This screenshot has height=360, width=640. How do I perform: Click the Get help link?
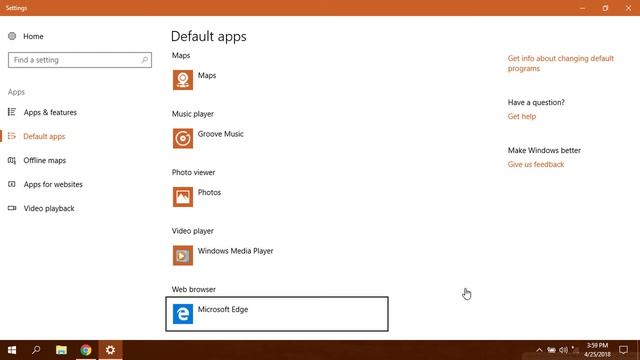[522, 116]
